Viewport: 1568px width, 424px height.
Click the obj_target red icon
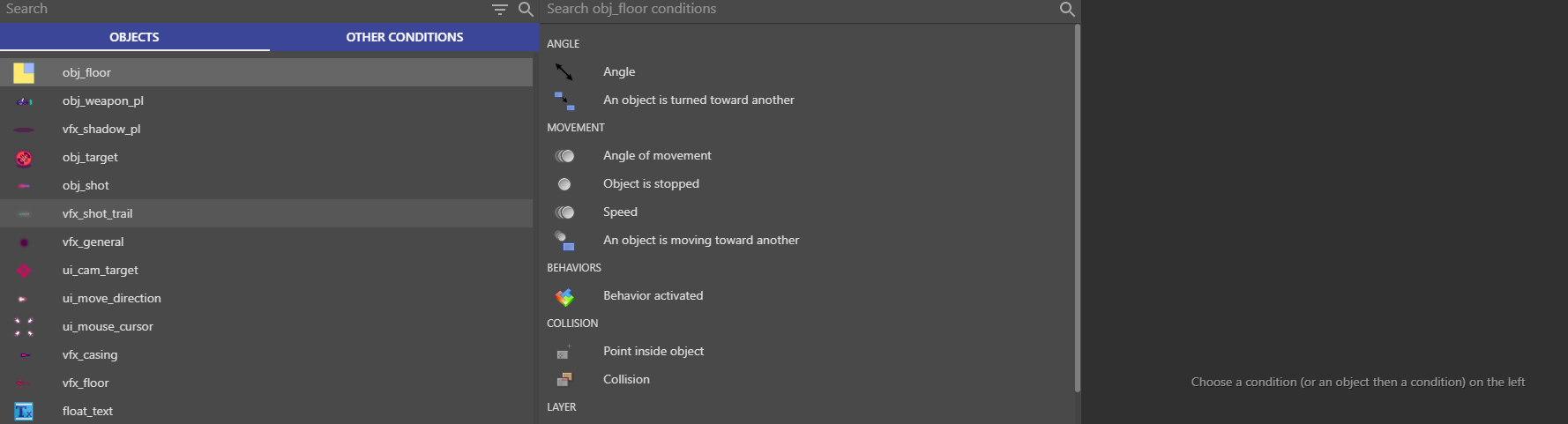pyautogui.click(x=24, y=158)
